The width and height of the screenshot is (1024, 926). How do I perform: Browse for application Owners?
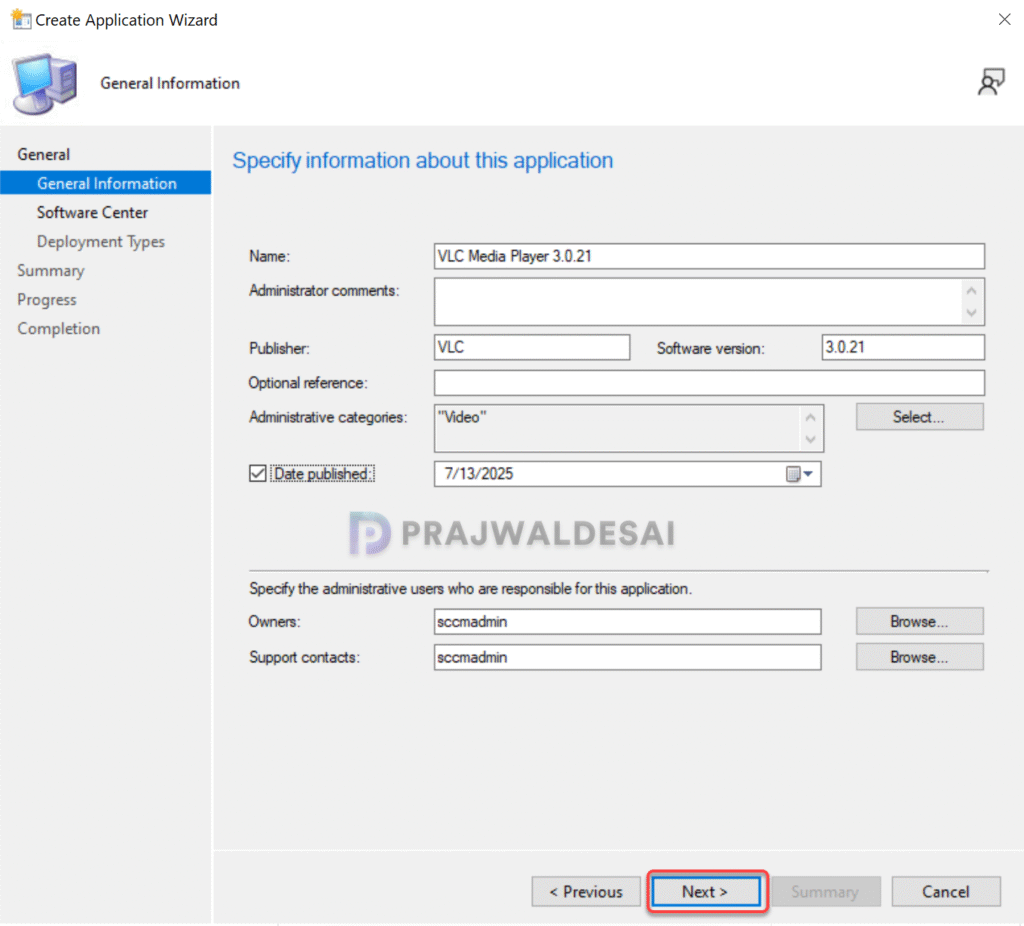tap(920, 621)
